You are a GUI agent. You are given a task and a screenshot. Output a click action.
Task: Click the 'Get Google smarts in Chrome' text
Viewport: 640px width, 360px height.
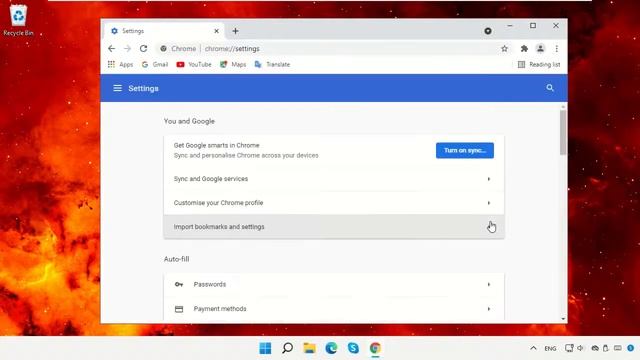pos(216,145)
